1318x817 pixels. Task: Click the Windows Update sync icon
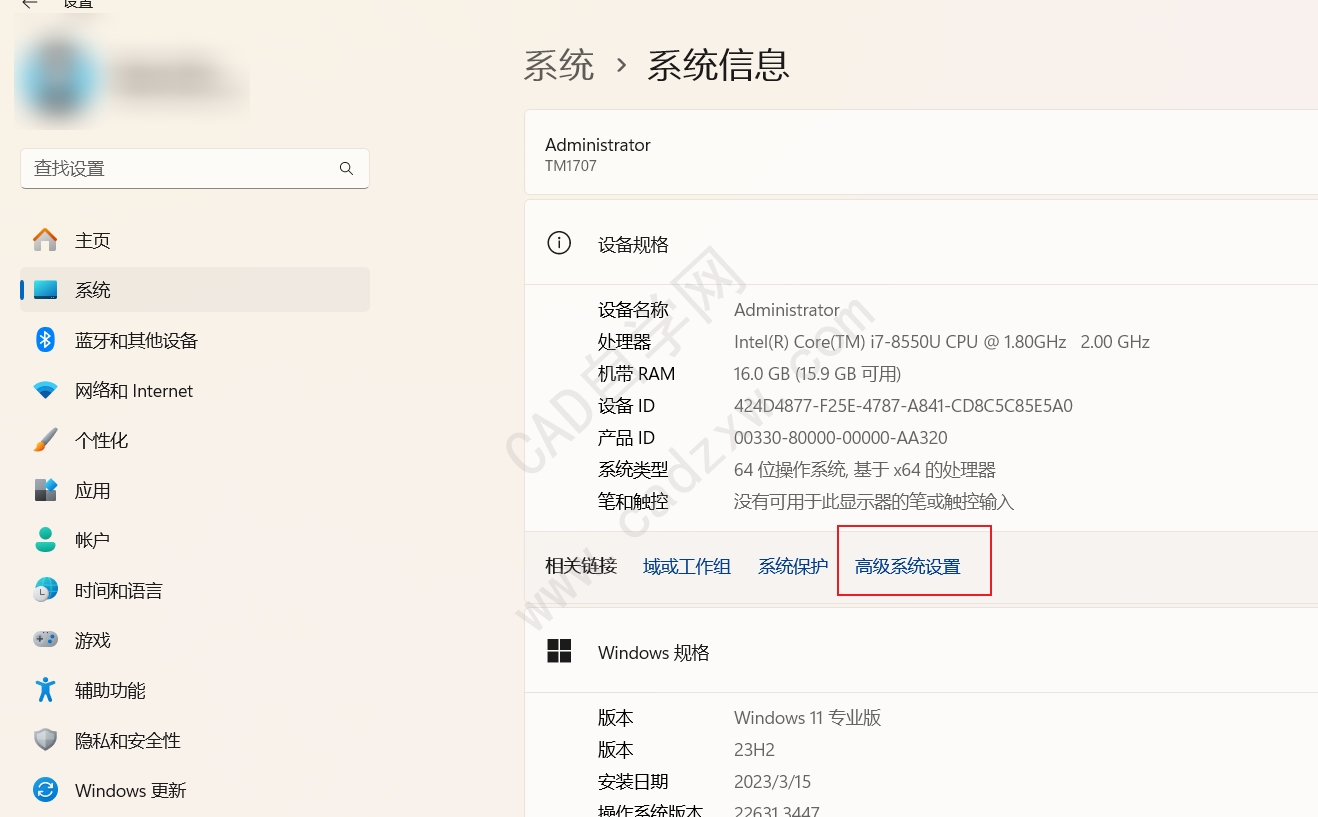pyautogui.click(x=45, y=790)
